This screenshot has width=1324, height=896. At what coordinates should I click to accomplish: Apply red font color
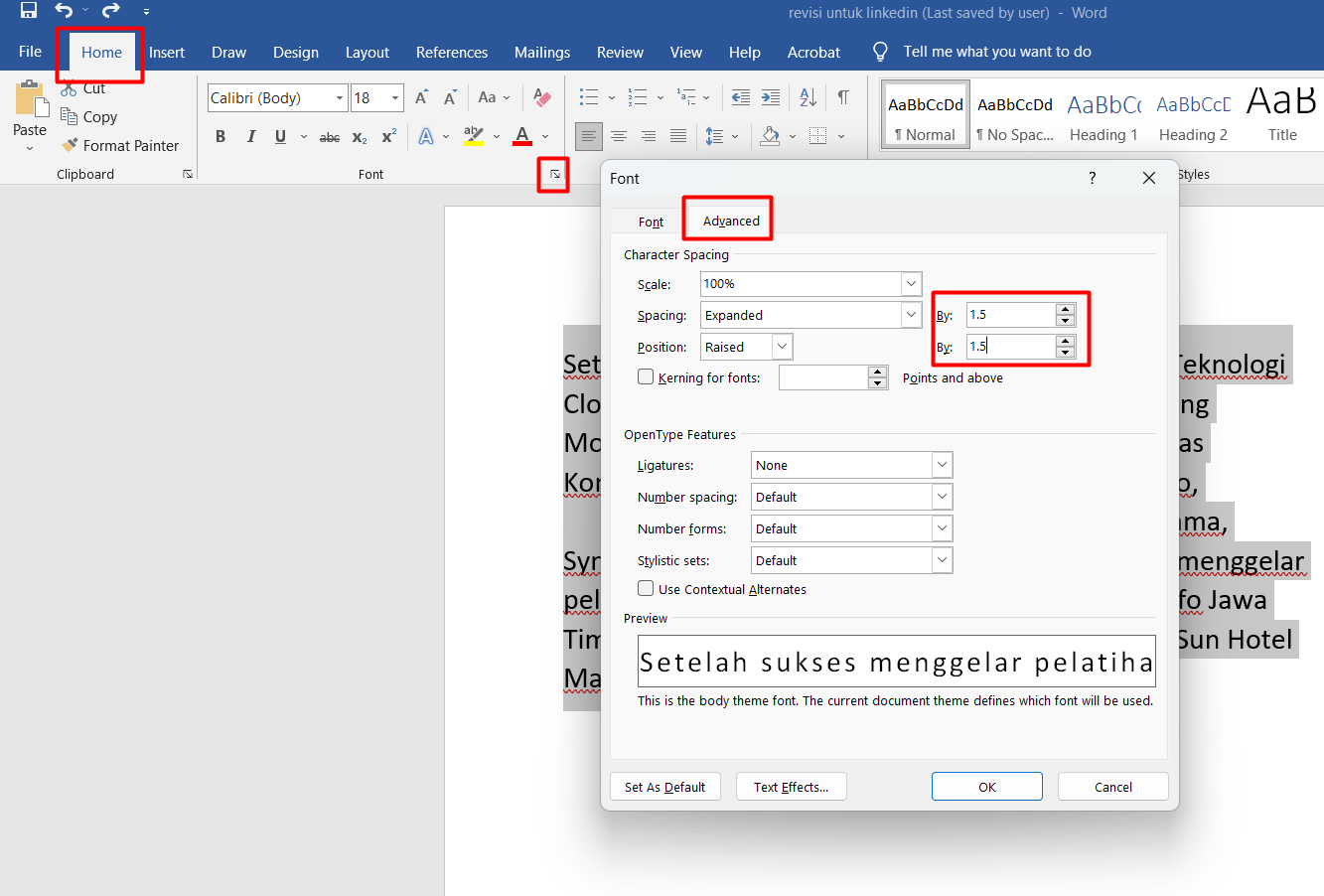(x=522, y=136)
